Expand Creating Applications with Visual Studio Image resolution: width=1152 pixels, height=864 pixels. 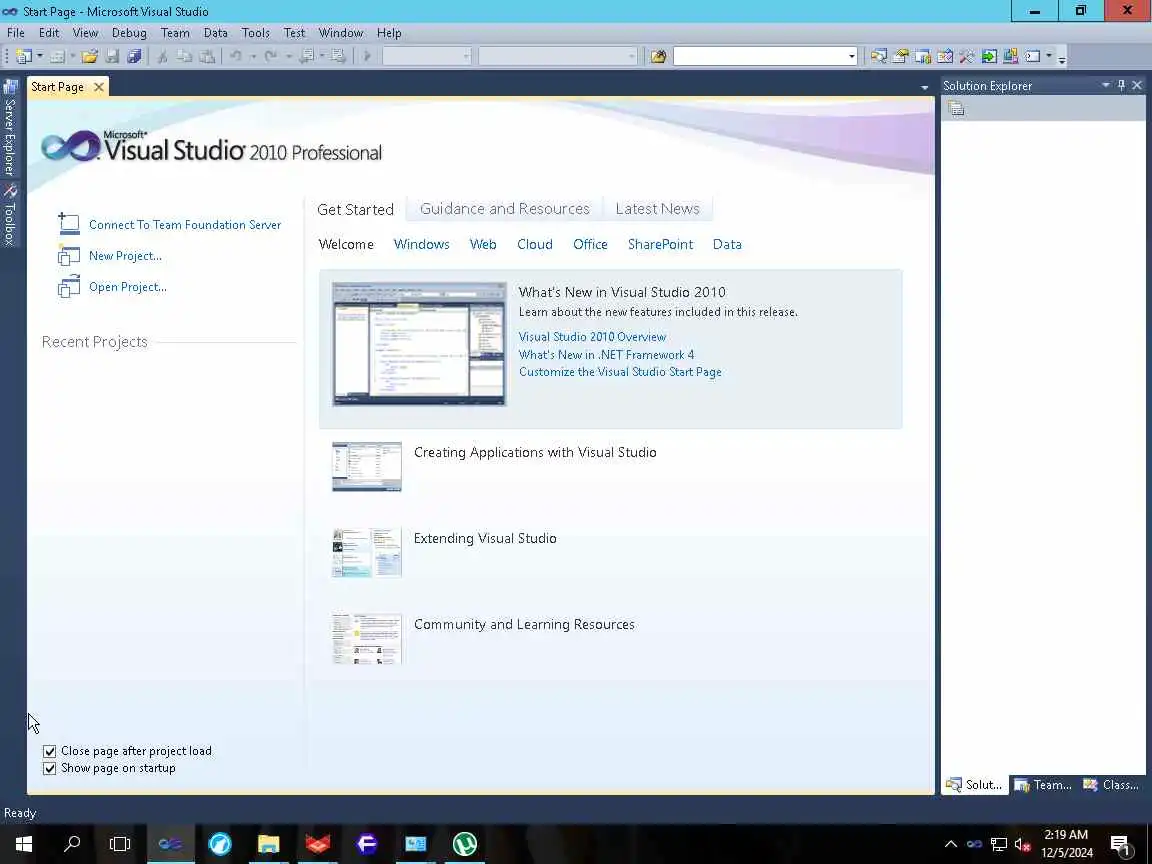pos(535,453)
